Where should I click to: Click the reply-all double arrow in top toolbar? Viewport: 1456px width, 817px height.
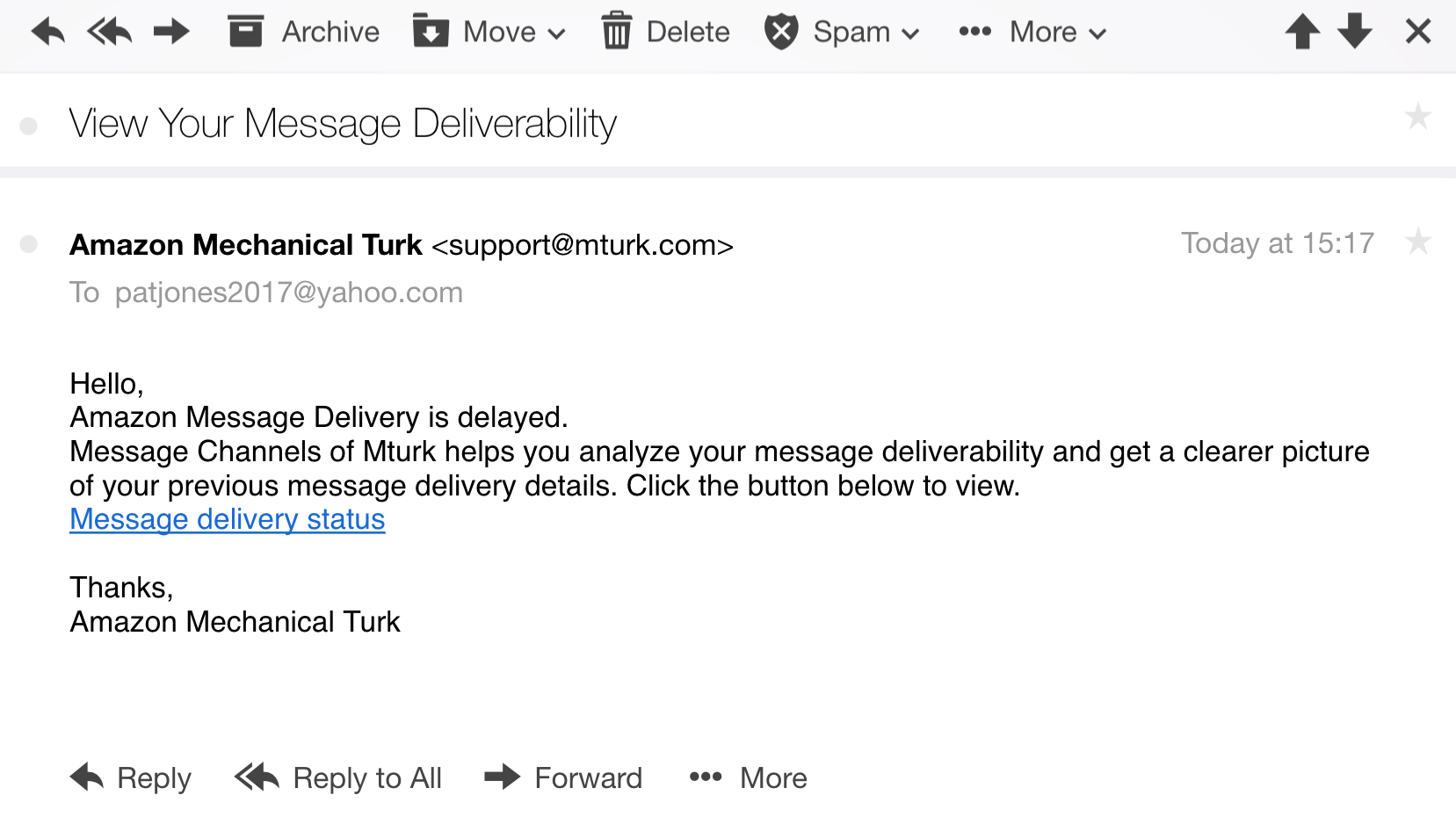pos(109,33)
